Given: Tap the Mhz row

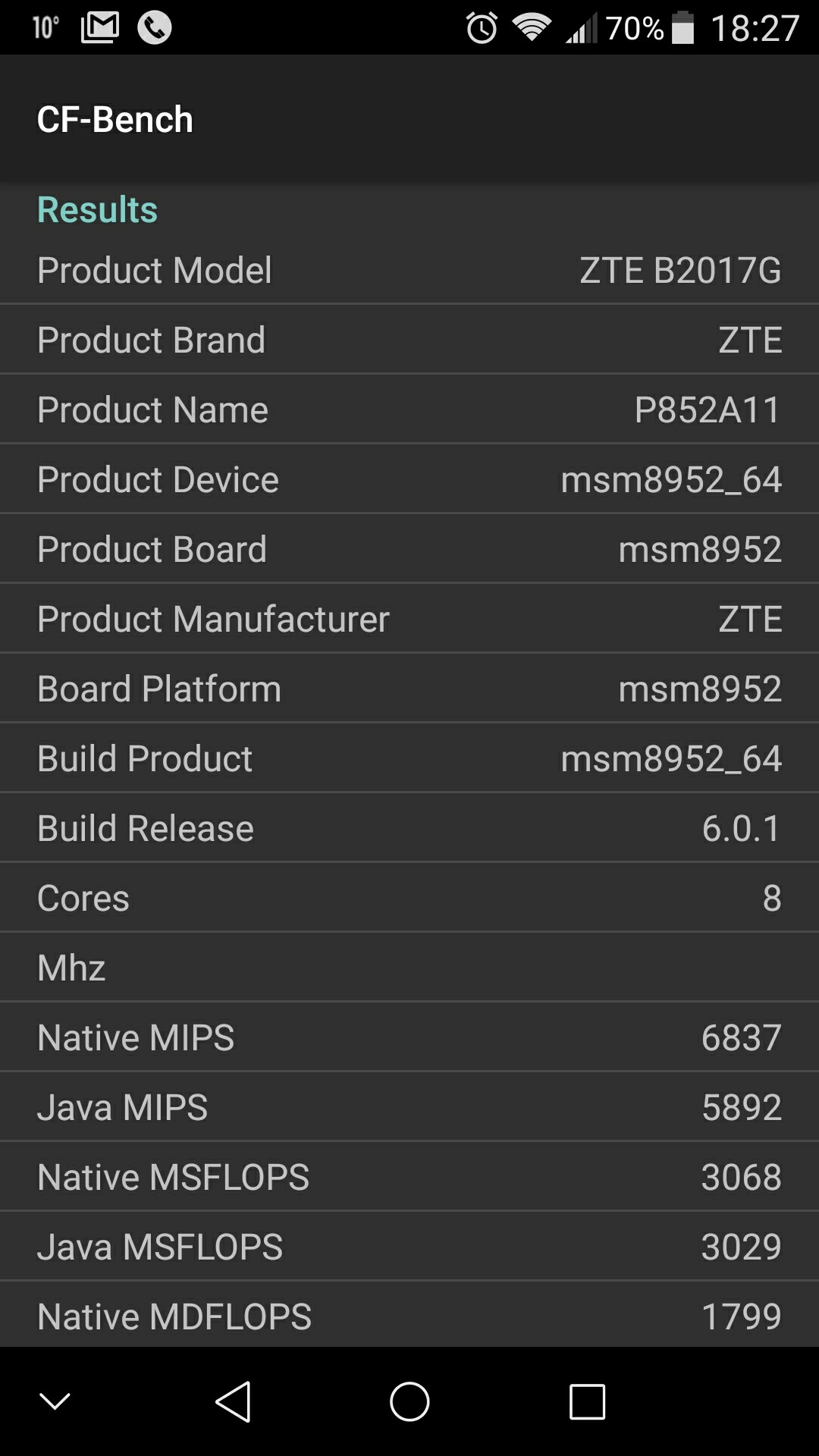Looking at the screenshot, I should (409, 968).
